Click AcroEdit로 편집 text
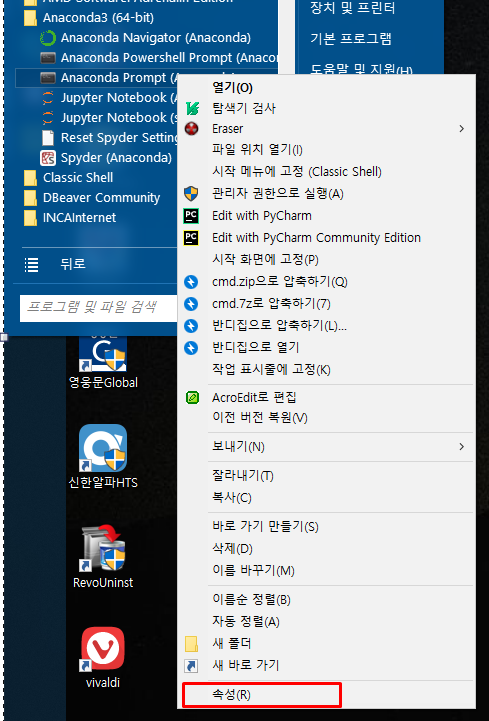 coord(254,397)
